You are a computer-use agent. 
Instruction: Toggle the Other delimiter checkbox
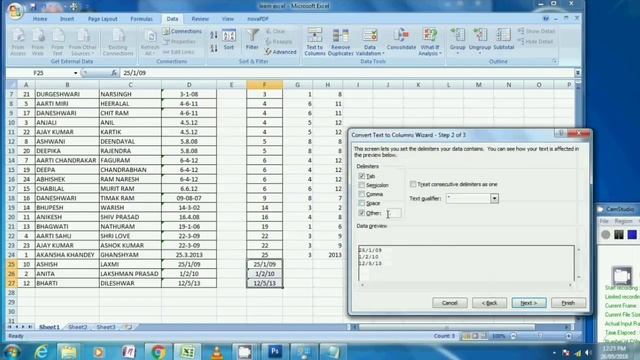click(x=362, y=213)
